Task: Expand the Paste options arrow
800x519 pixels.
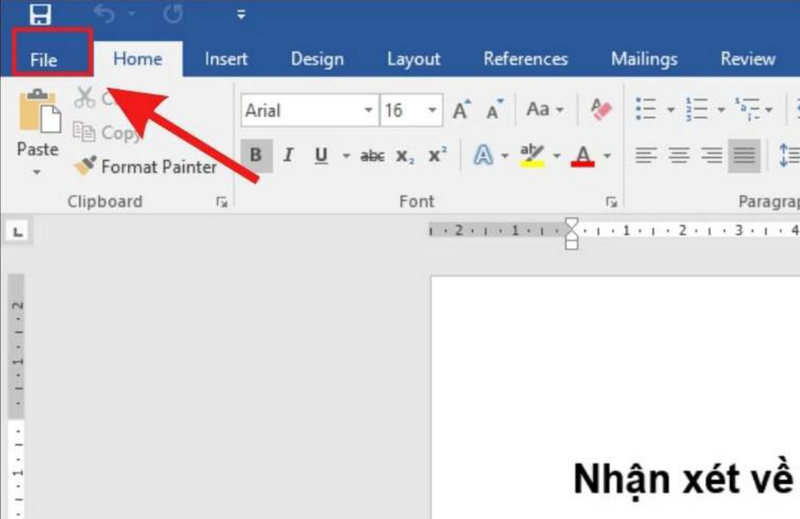Action: click(37, 172)
